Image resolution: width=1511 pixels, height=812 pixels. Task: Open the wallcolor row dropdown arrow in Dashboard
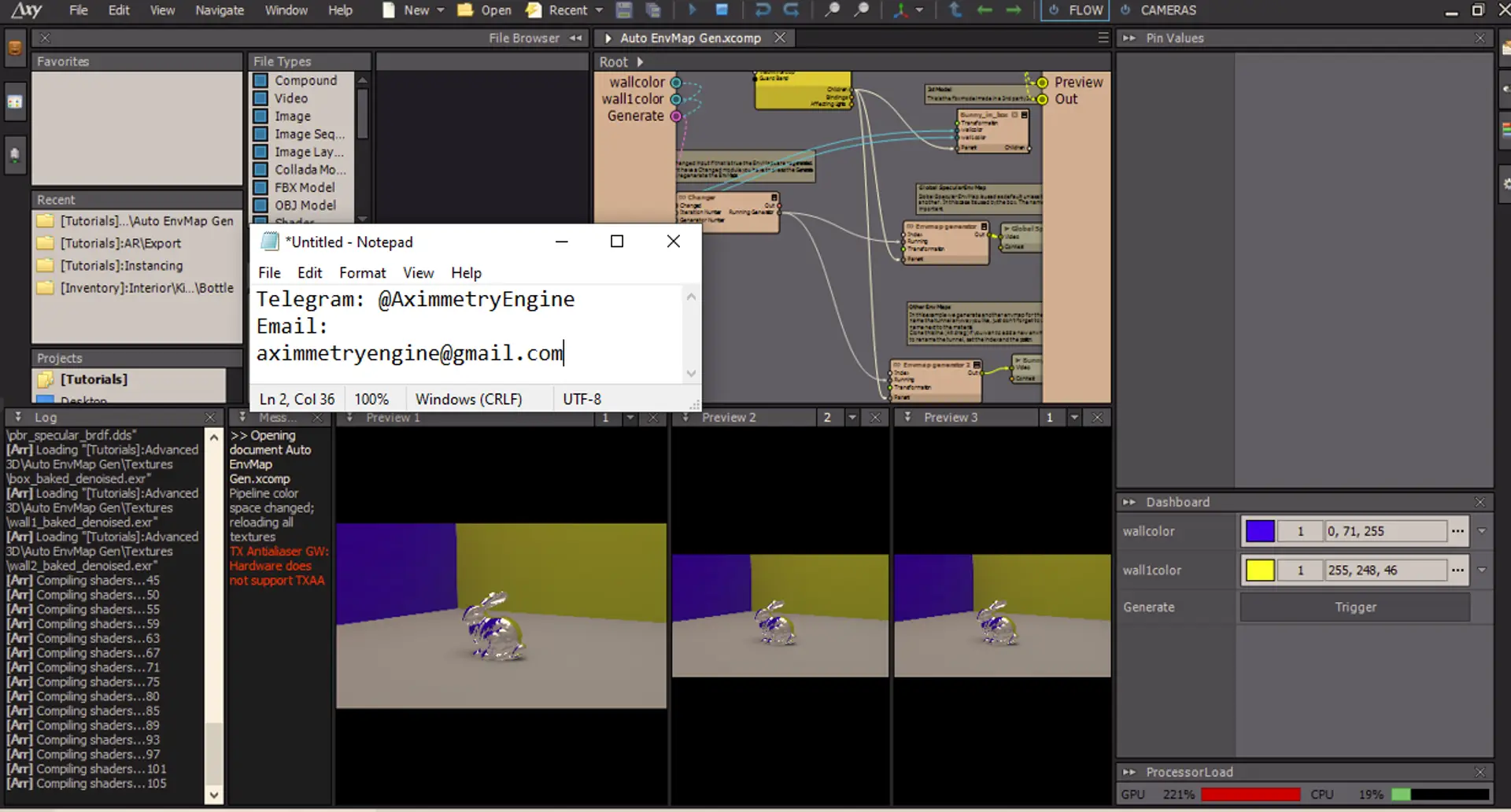click(1482, 531)
